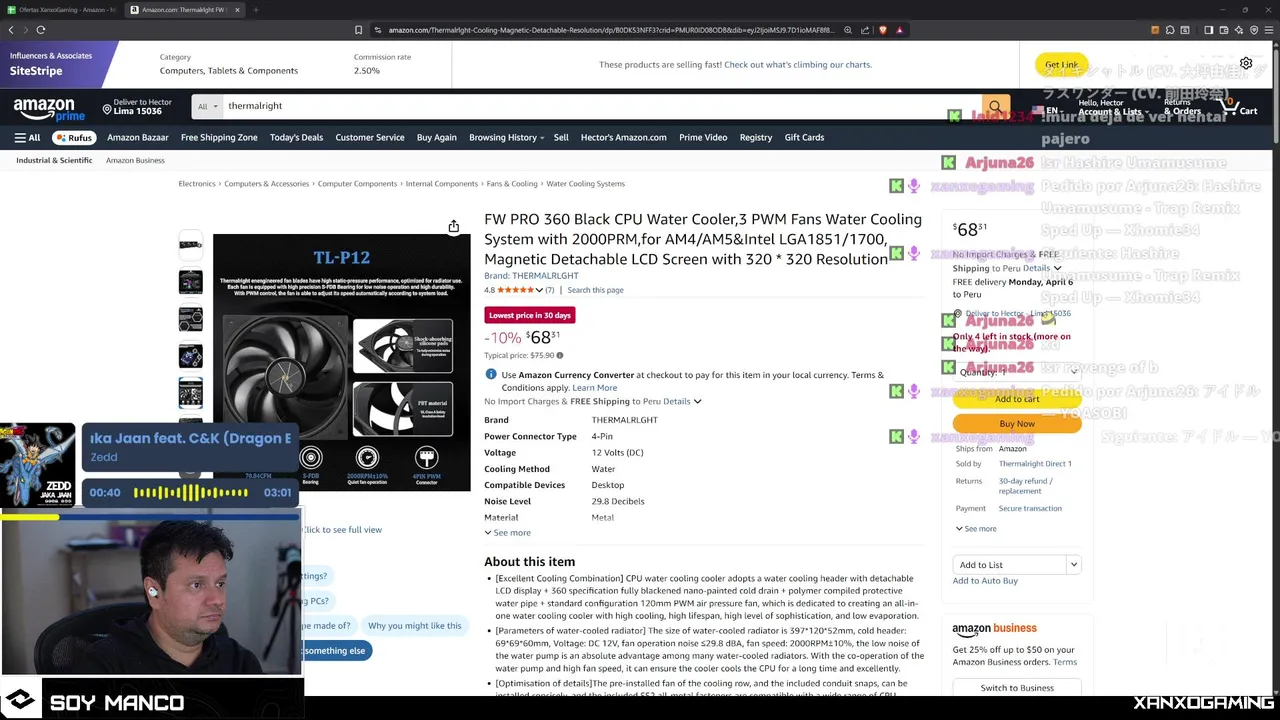
Task: Expand the star rating breakdown chevron
Action: (539, 290)
